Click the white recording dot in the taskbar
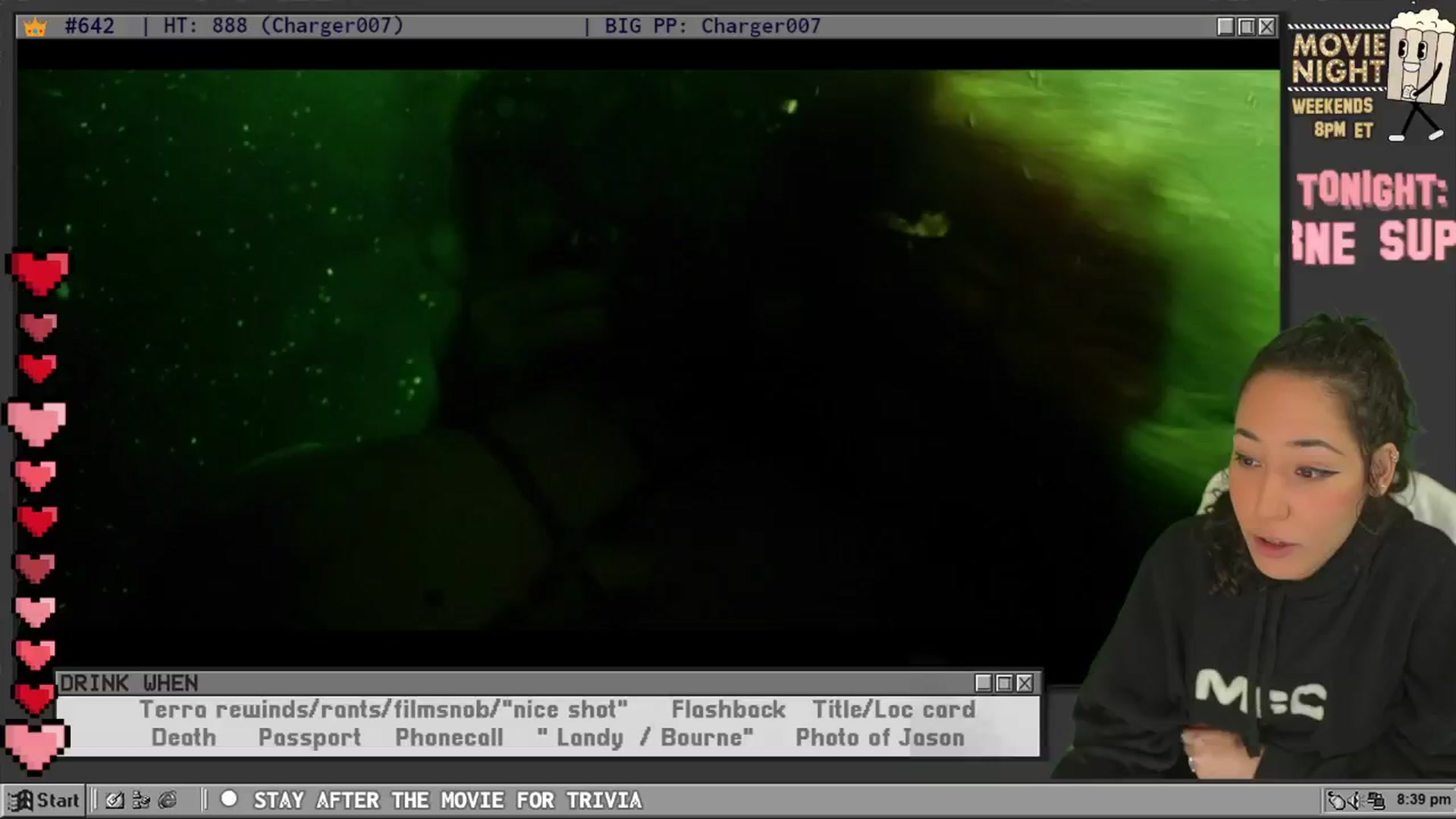 pyautogui.click(x=229, y=799)
